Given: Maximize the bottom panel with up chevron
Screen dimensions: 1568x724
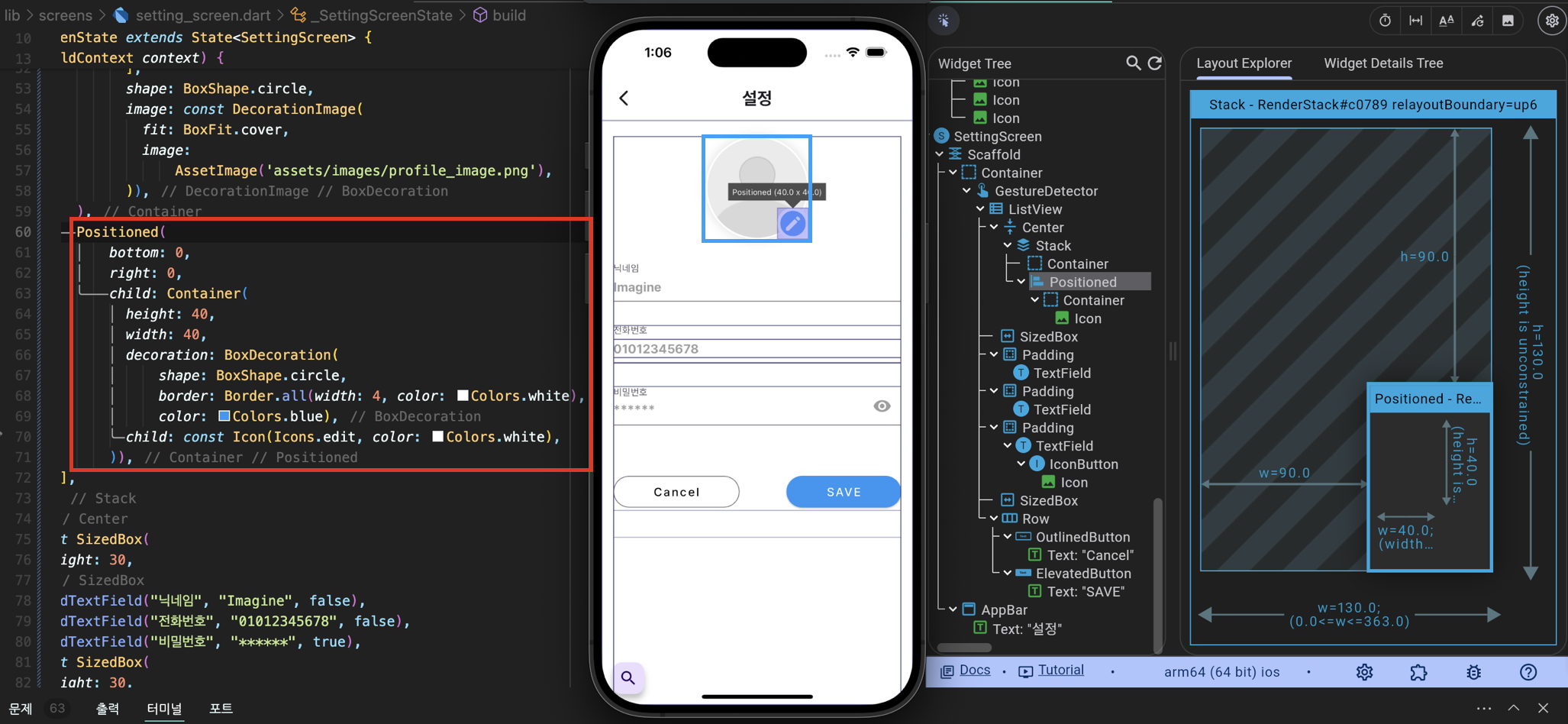Looking at the screenshot, I should 1513,709.
